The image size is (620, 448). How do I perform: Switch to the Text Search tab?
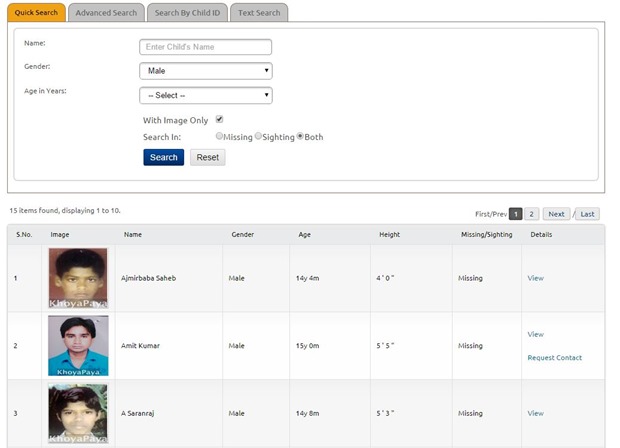click(259, 13)
